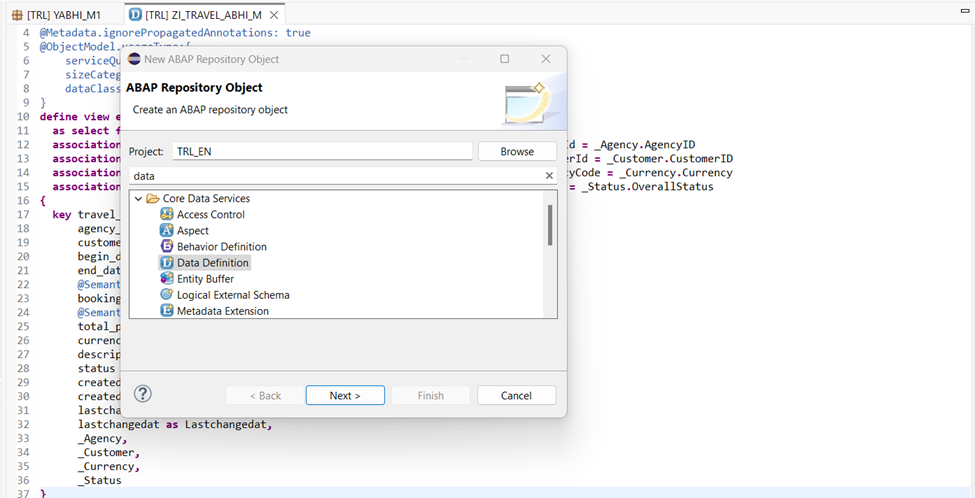Select 'Metadata Extension' in the tree

click(223, 311)
